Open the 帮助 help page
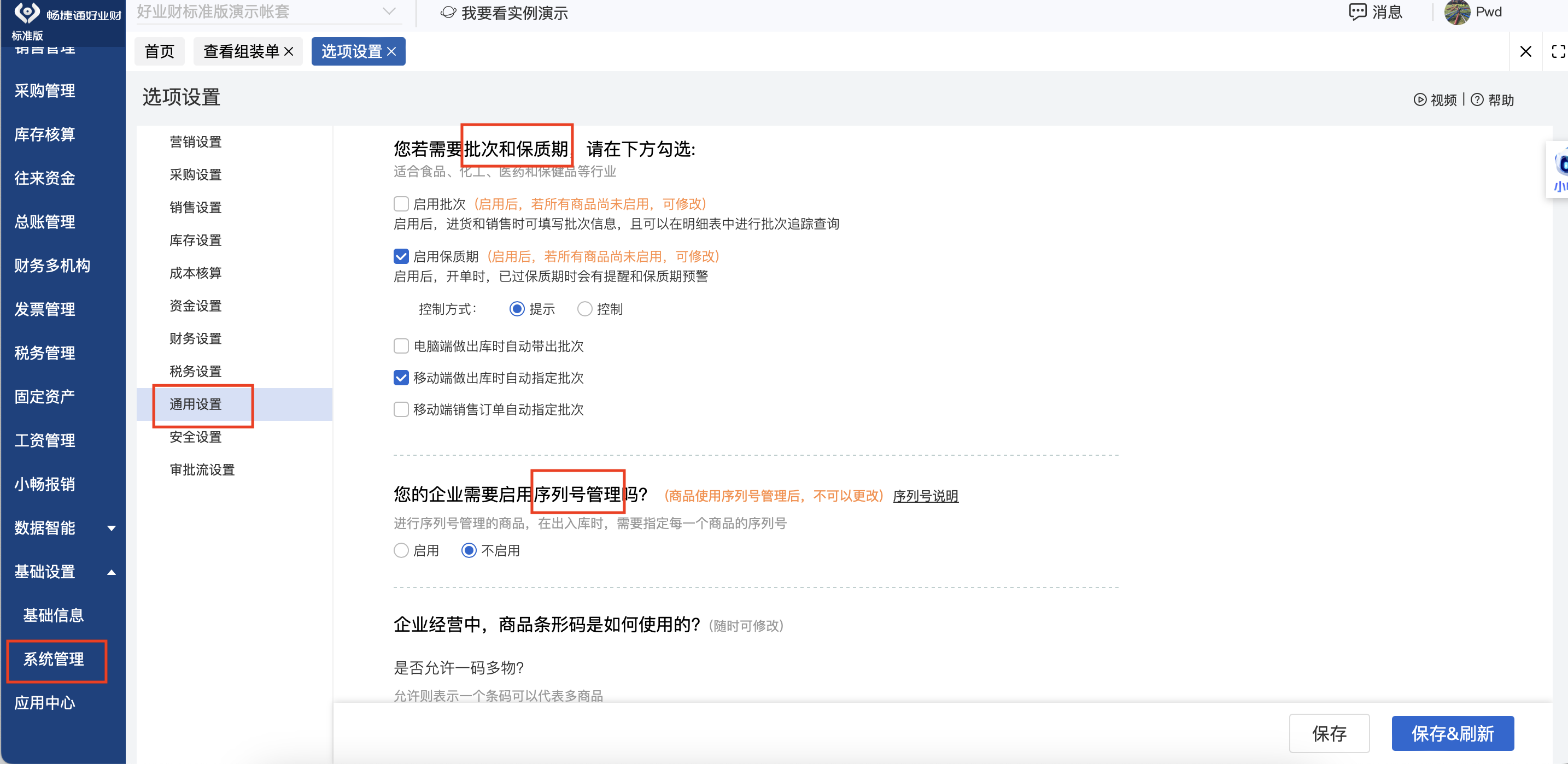 pos(1492,100)
